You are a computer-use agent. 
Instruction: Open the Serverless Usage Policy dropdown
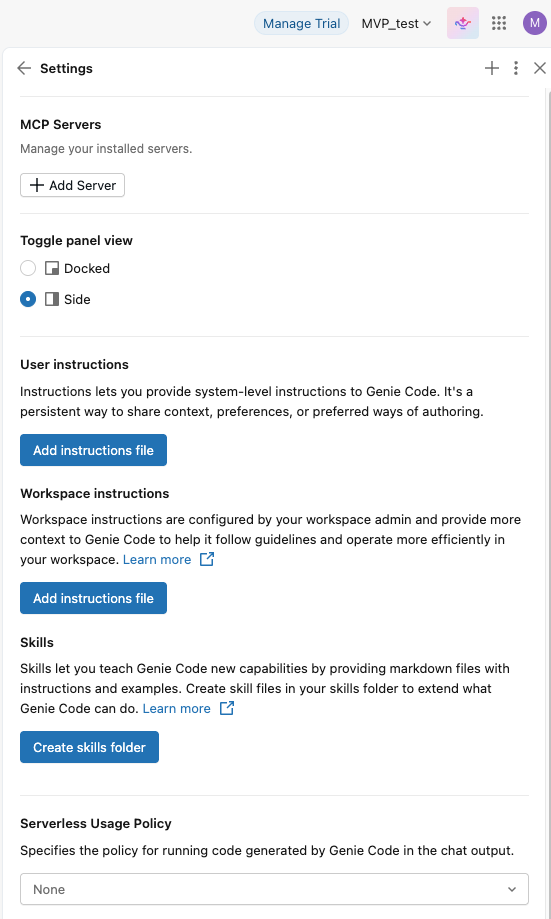tap(274, 889)
